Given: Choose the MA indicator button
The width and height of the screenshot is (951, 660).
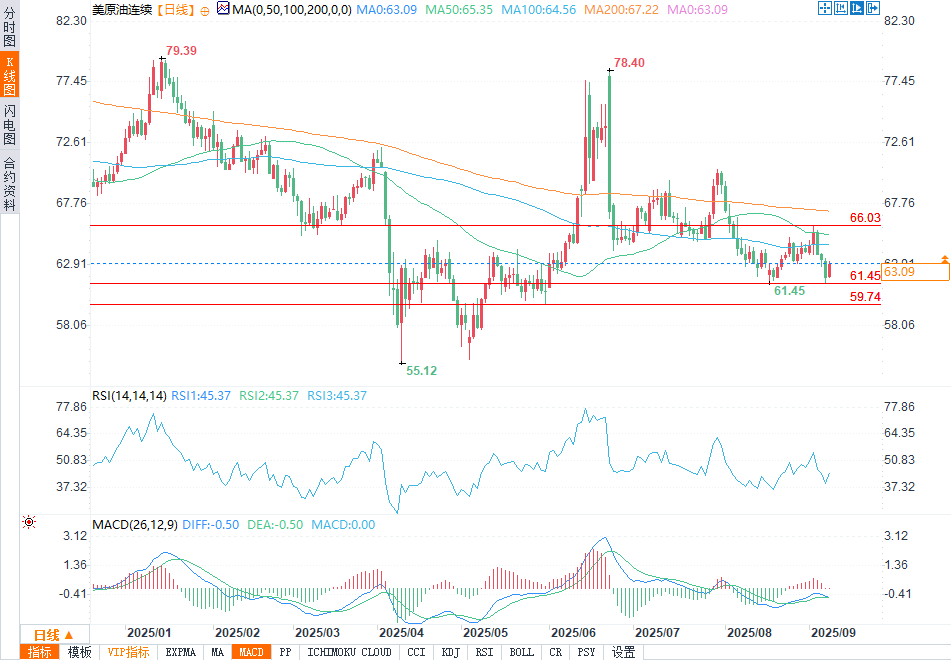Looking at the screenshot, I should pyautogui.click(x=217, y=652).
